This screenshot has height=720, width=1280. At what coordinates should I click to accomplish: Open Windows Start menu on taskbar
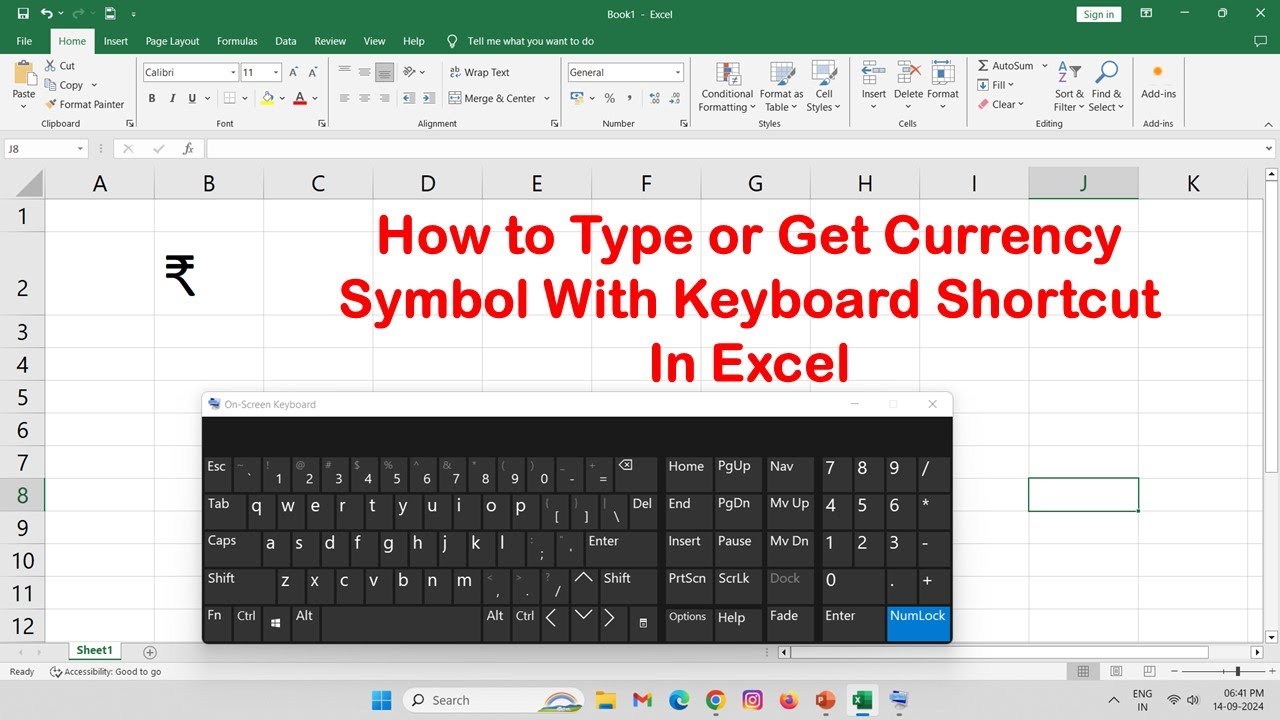381,700
